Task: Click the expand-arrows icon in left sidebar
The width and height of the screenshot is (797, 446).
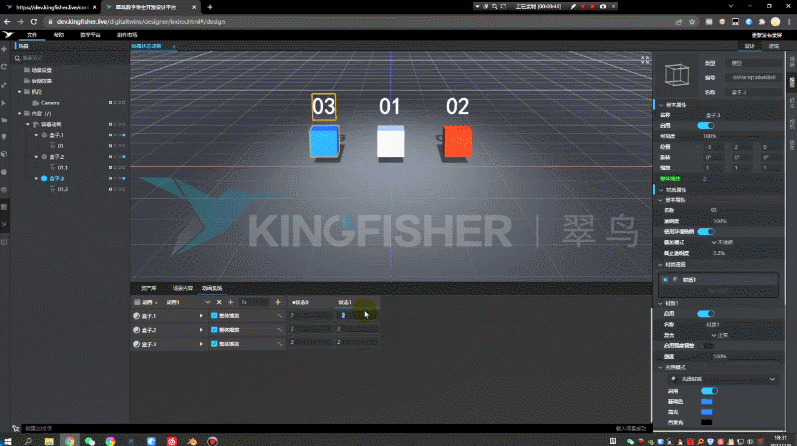Action: [4, 85]
